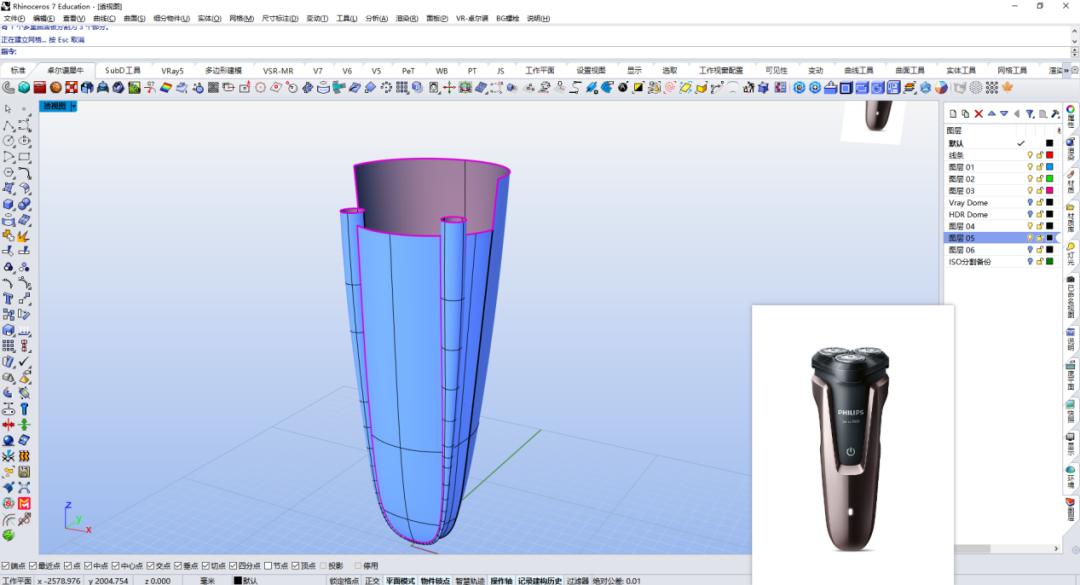Open the viewport title dropdown arrow
Viewport: 1080px width, 585px height.
[x=73, y=106]
